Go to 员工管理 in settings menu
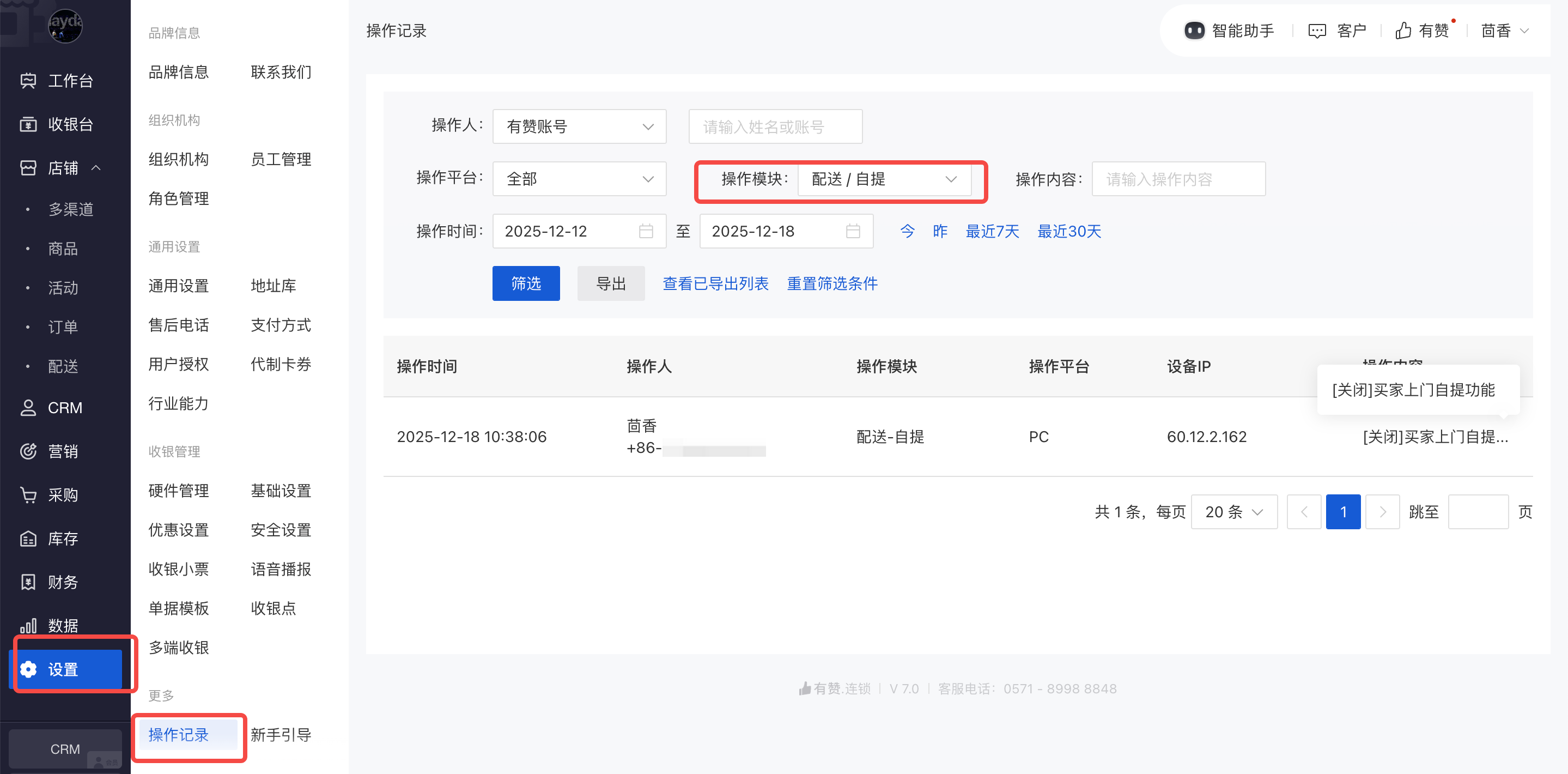Viewport: 1568px width, 774px height. 281,160
